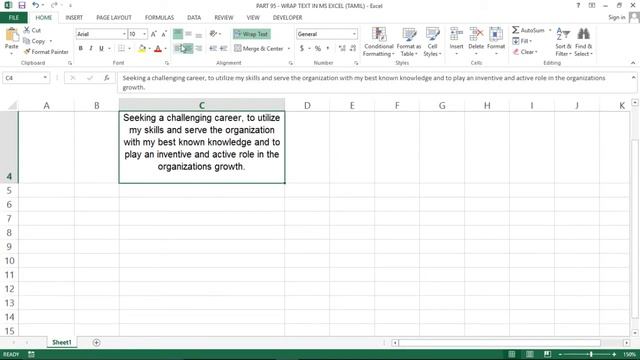
Task: Toggle align text left
Action: pos(178,49)
